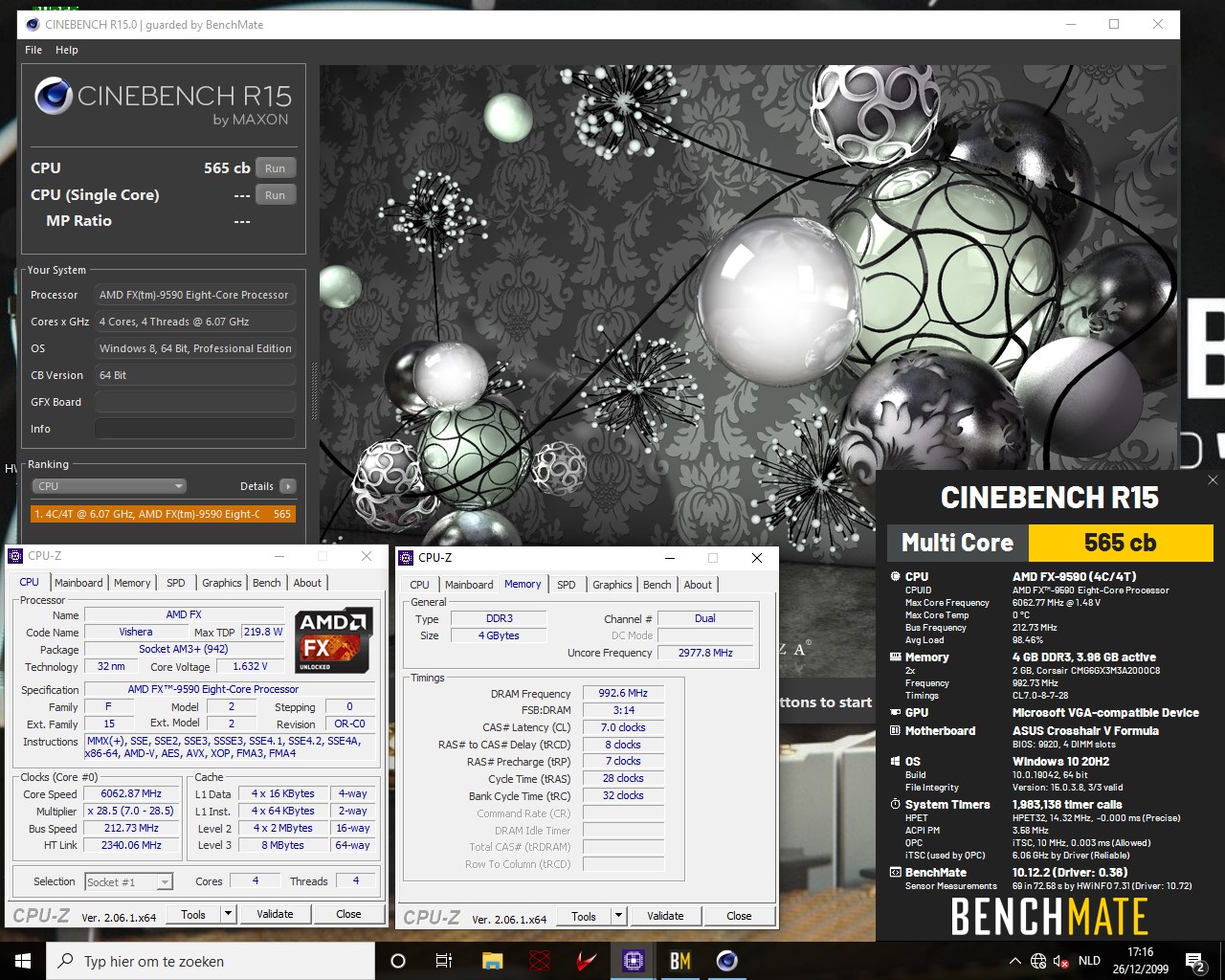Click Close button in right CPU-Z window

(739, 916)
